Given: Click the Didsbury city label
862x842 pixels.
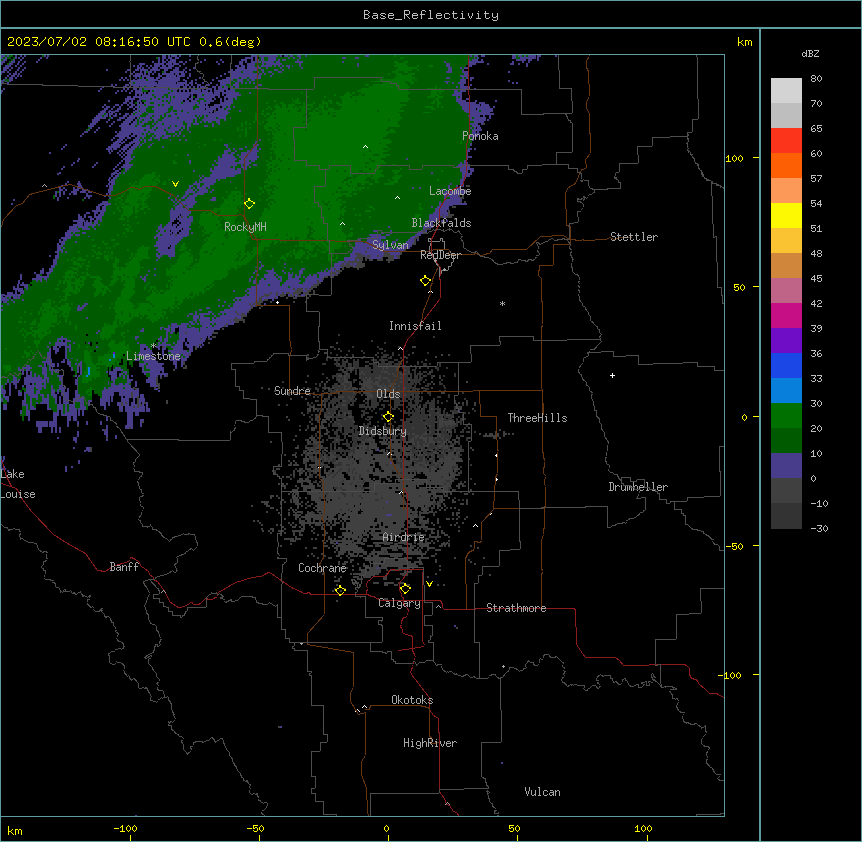Looking at the screenshot, I should click(x=383, y=431).
